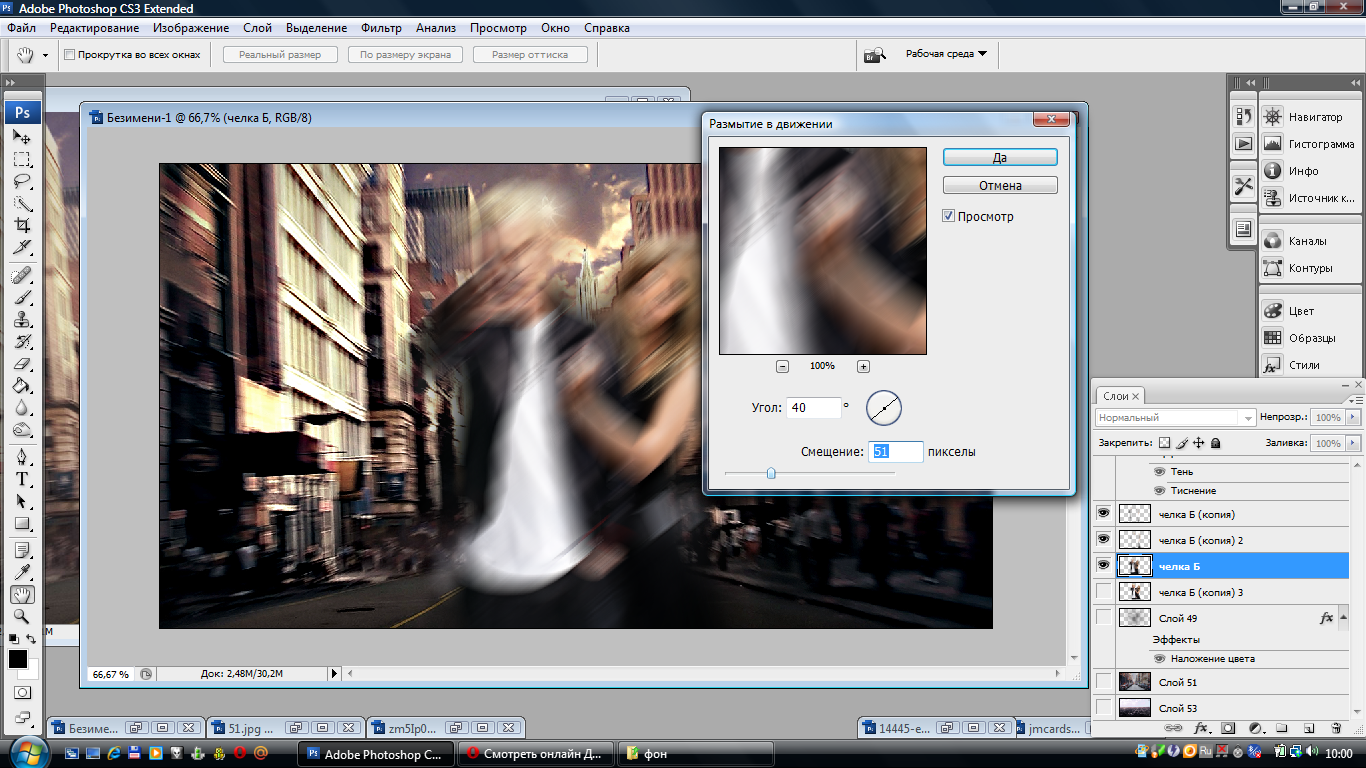Viewport: 1366px width, 768px height.
Task: Open the Навигатор panel
Action: pyautogui.click(x=1308, y=117)
